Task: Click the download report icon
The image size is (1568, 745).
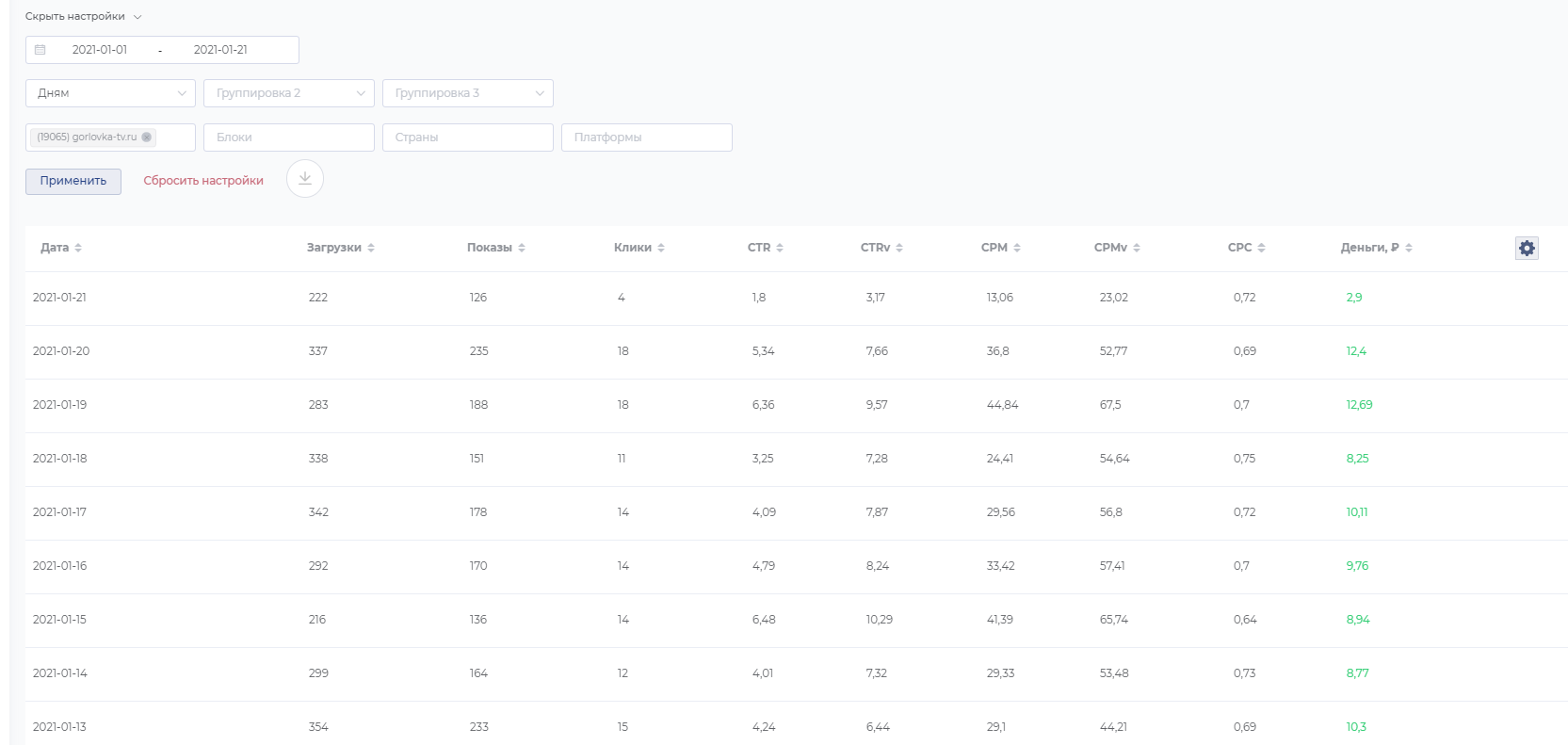Action: pyautogui.click(x=305, y=179)
